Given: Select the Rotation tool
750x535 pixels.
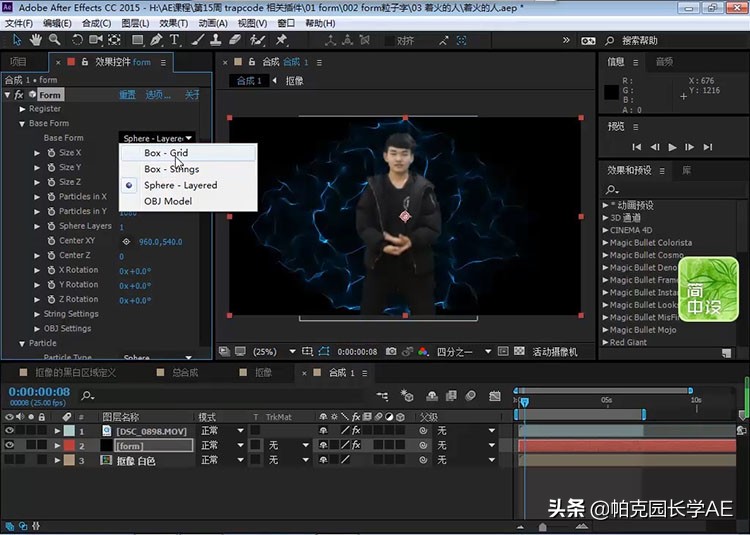Looking at the screenshot, I should point(77,40).
